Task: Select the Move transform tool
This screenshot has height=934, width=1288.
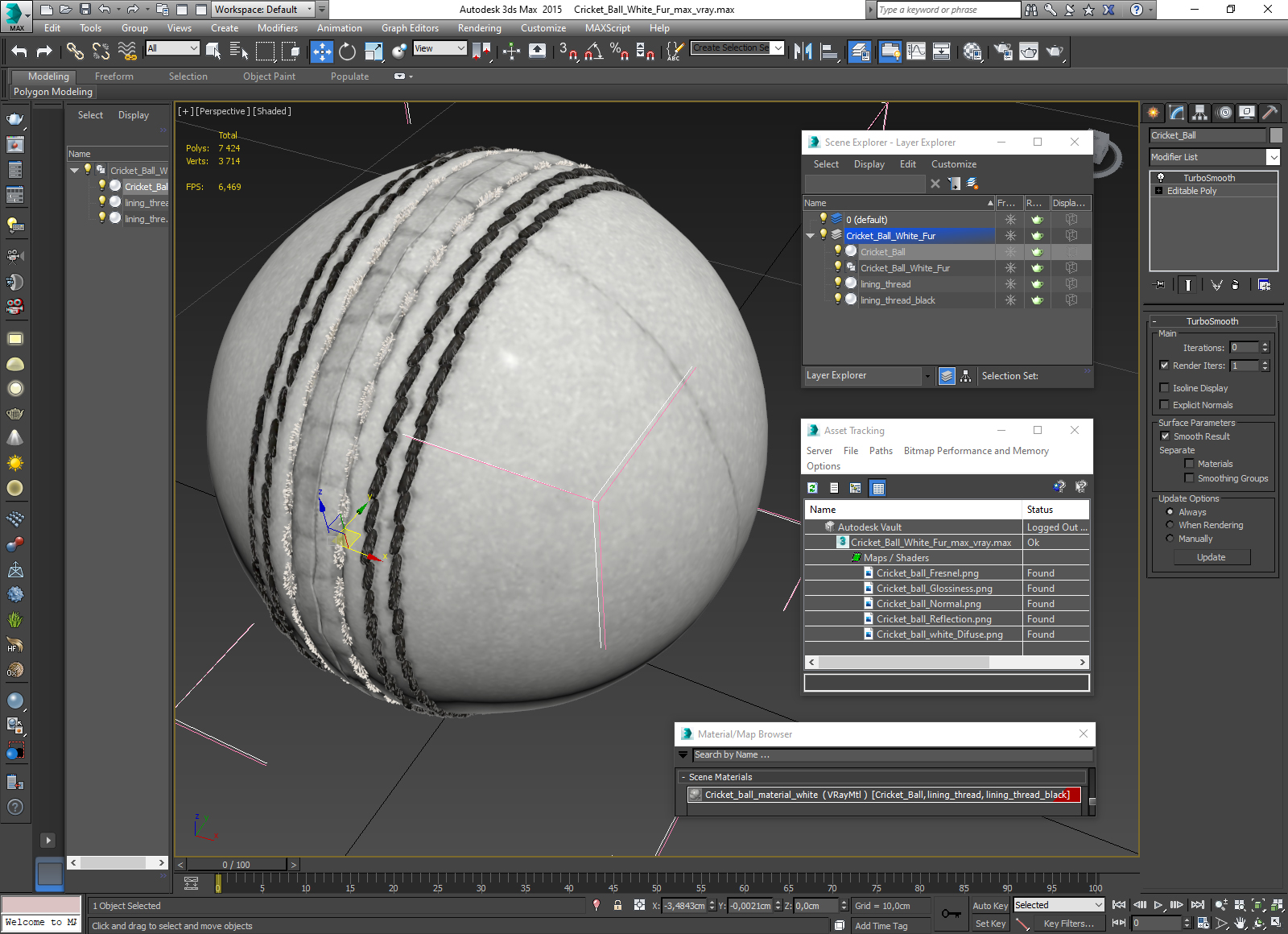Action: pos(321,52)
